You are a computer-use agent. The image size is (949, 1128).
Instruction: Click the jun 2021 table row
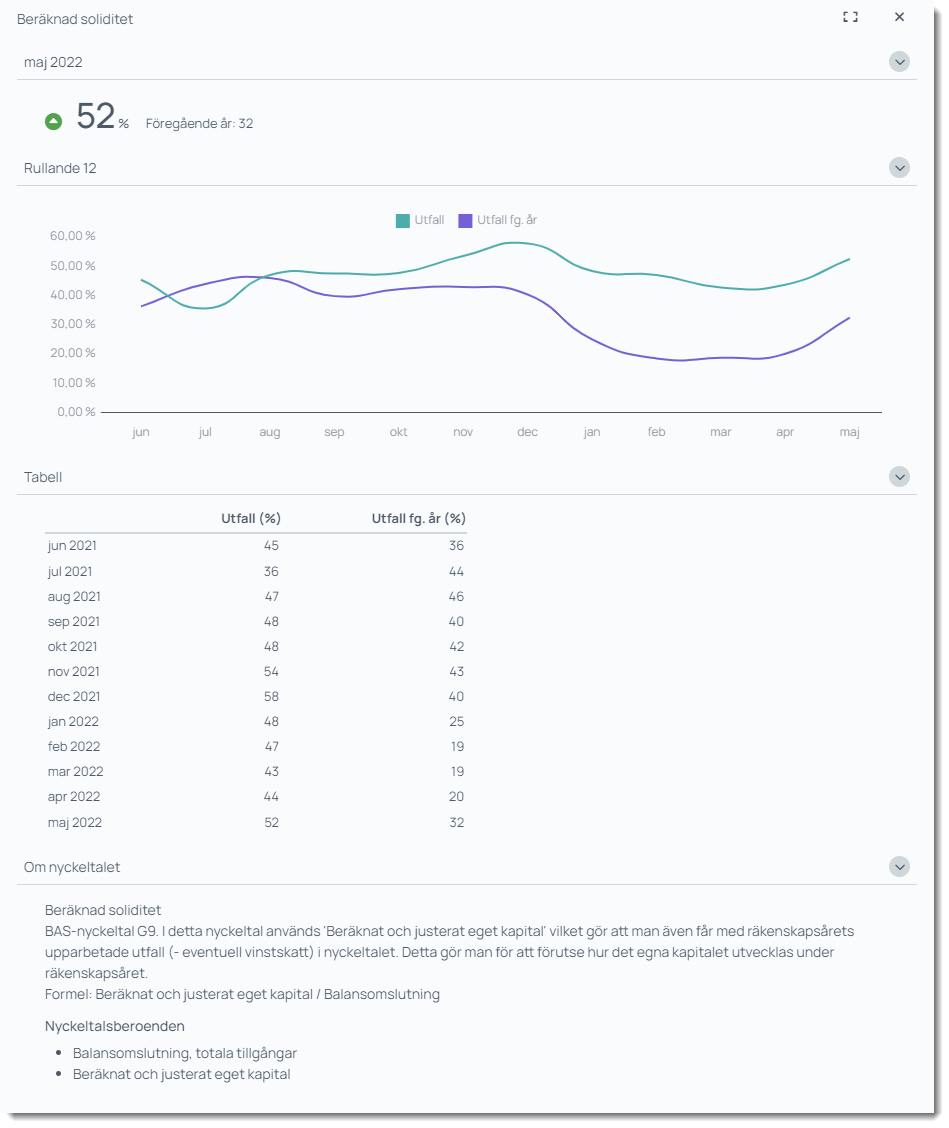point(255,546)
